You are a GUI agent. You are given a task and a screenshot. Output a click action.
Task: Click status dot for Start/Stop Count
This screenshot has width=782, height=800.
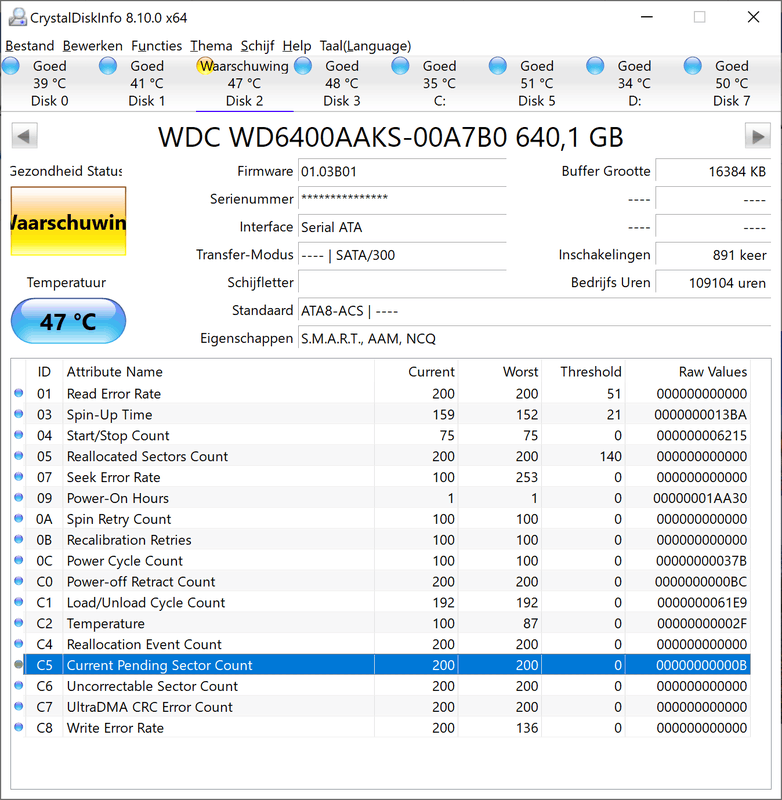coord(19,435)
